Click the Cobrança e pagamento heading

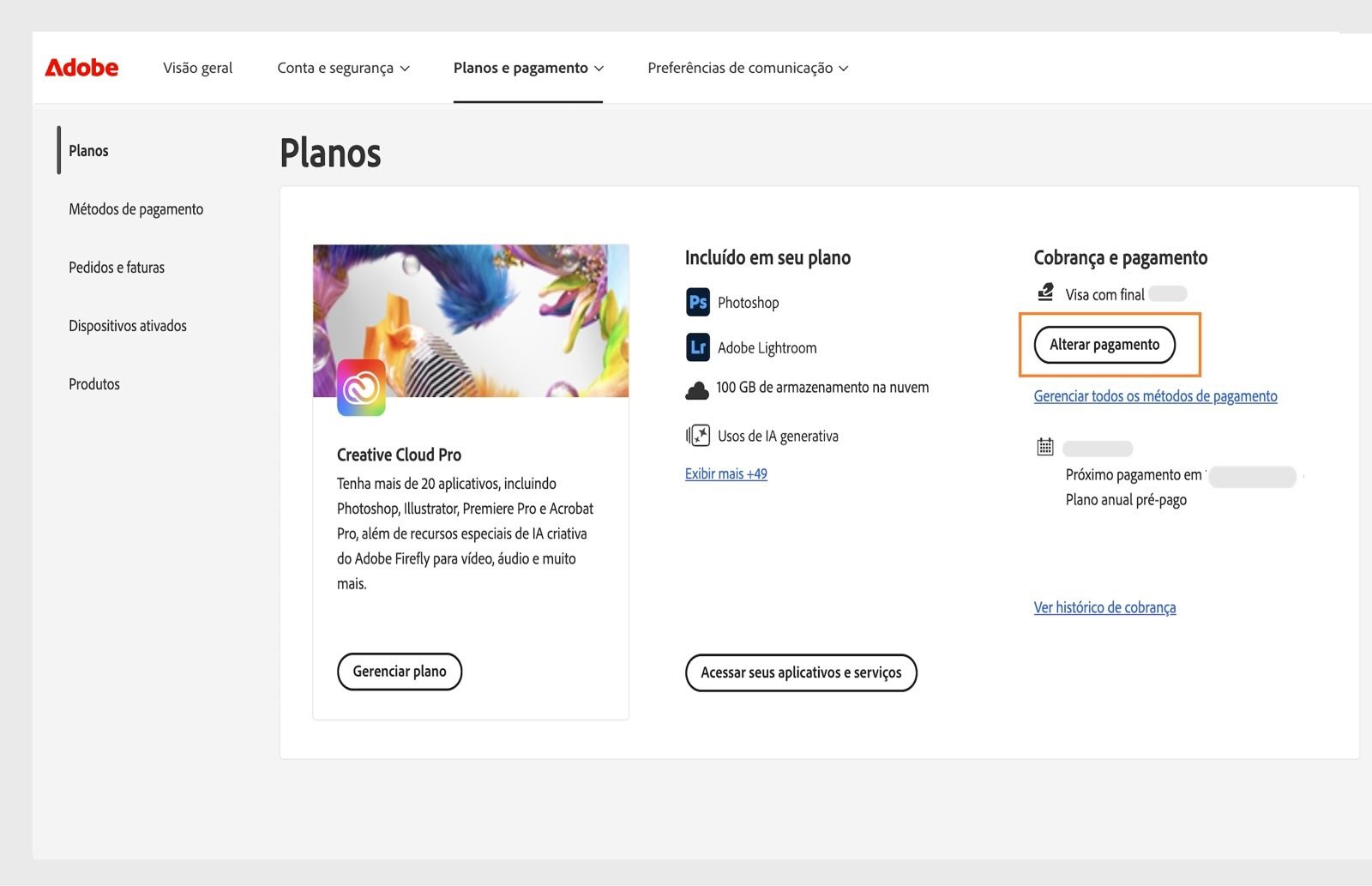pos(1120,257)
